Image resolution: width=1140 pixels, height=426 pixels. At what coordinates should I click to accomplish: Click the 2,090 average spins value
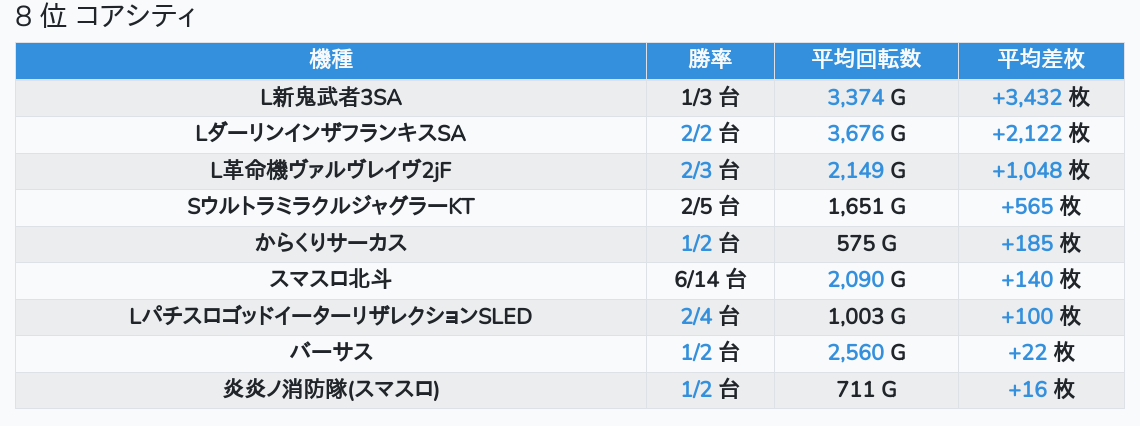pos(855,279)
